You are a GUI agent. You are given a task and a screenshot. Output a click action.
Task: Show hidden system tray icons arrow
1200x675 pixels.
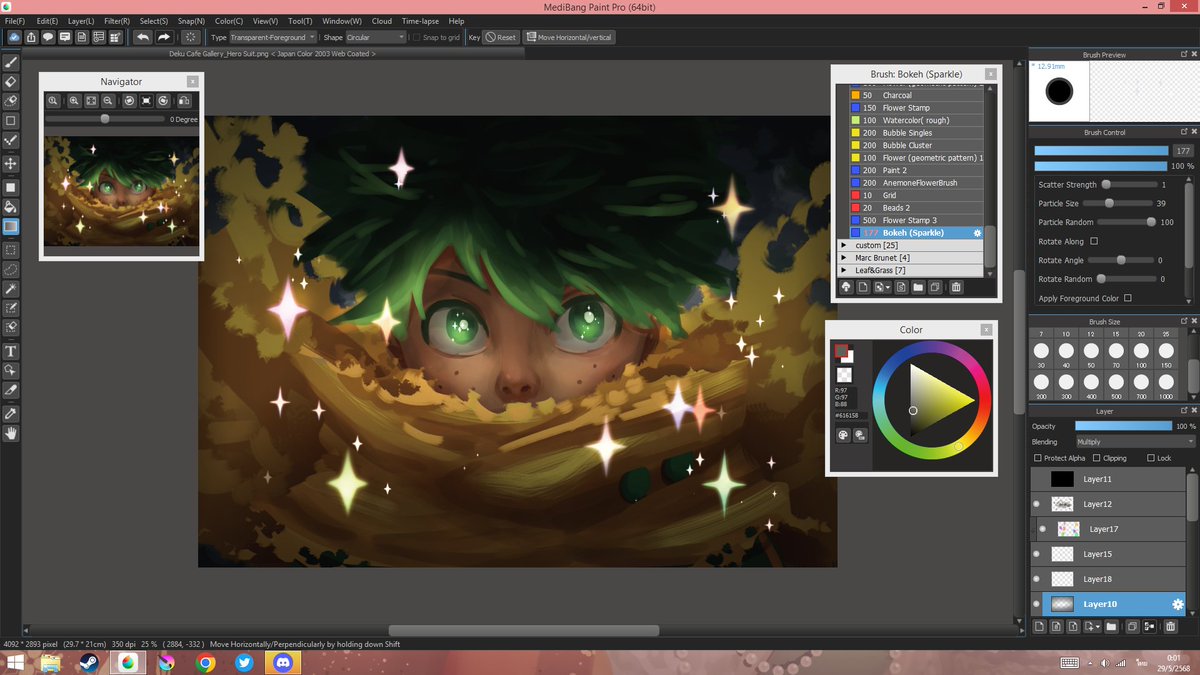(x=1088, y=663)
